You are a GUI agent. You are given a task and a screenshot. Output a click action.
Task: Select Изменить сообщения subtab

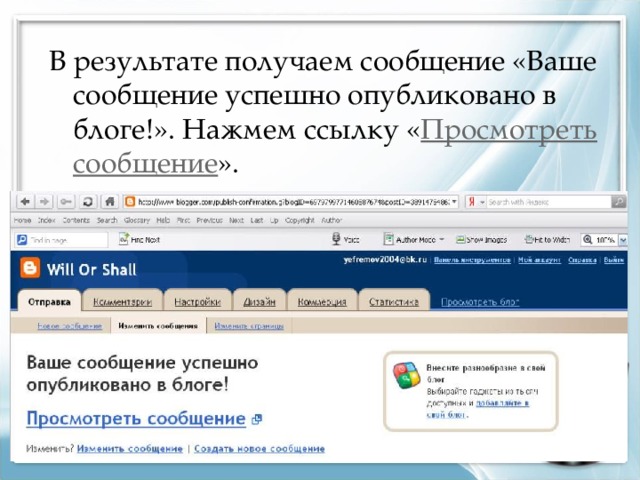[x=158, y=326]
